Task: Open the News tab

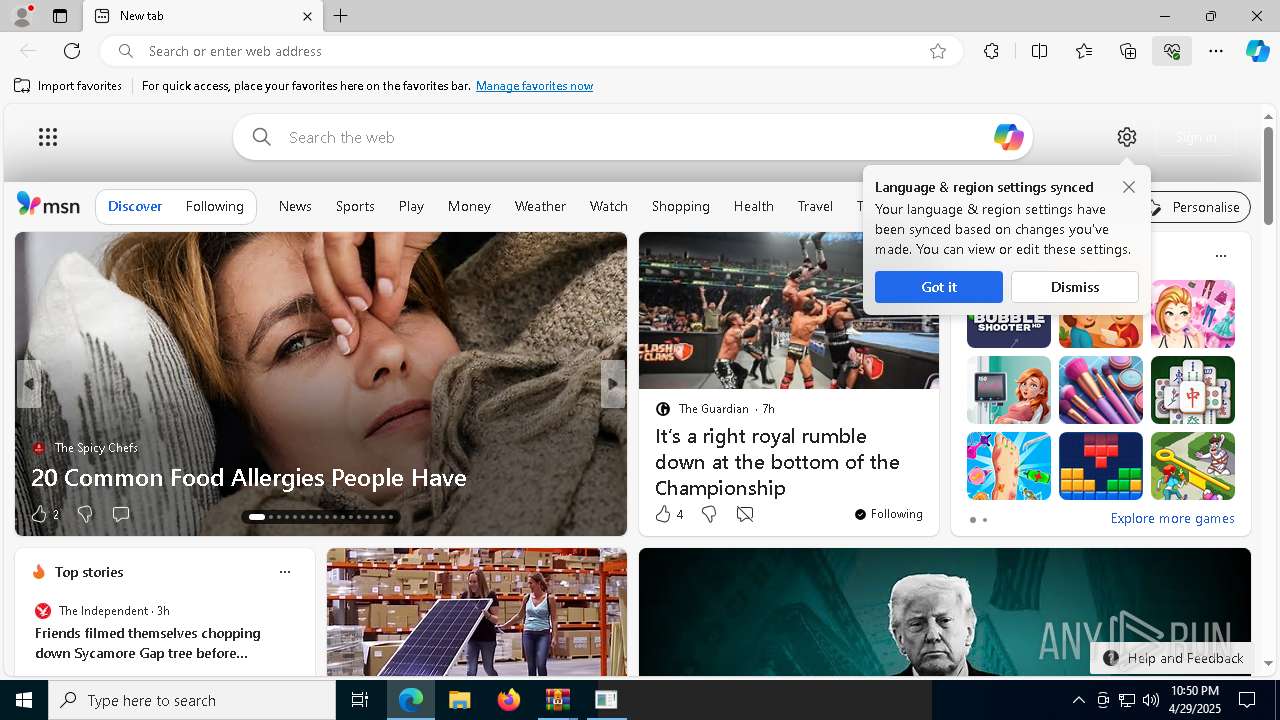Action: (295, 206)
